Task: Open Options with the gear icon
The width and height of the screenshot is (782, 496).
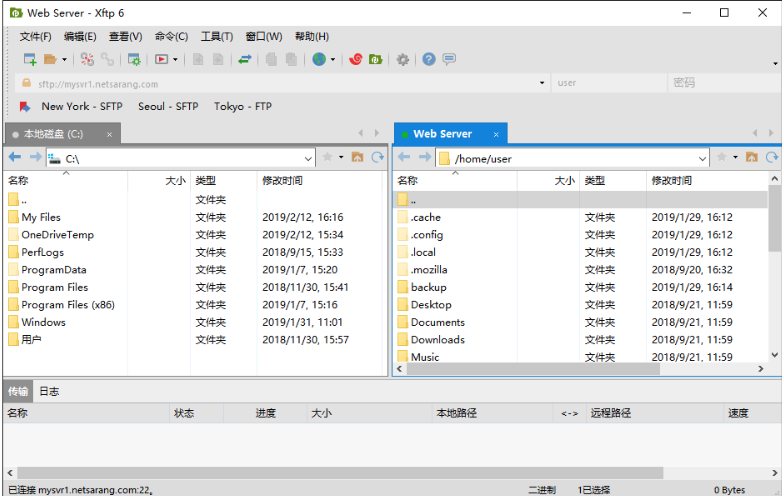Action: click(402, 60)
